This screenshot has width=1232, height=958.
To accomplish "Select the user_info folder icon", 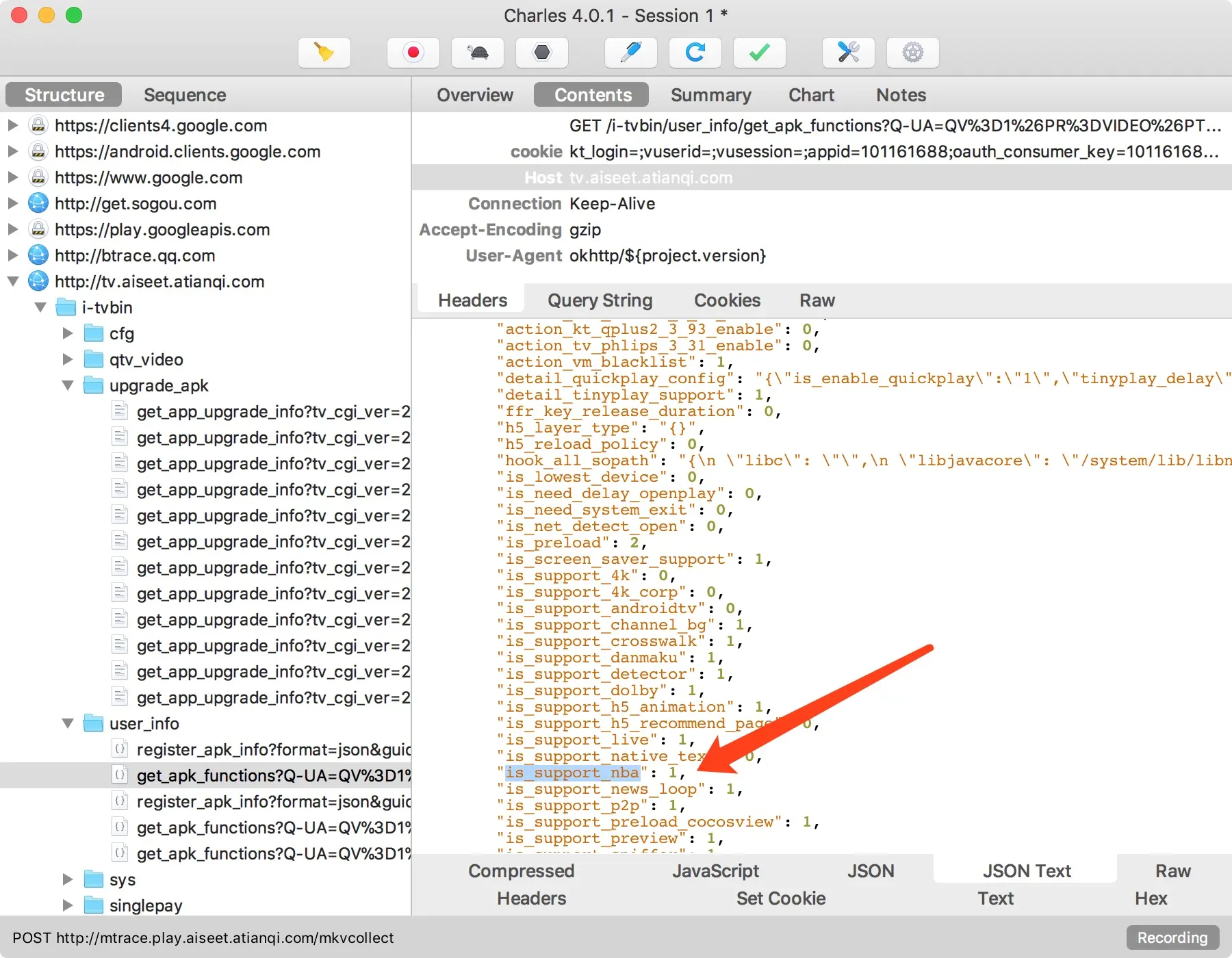I will 93,723.
